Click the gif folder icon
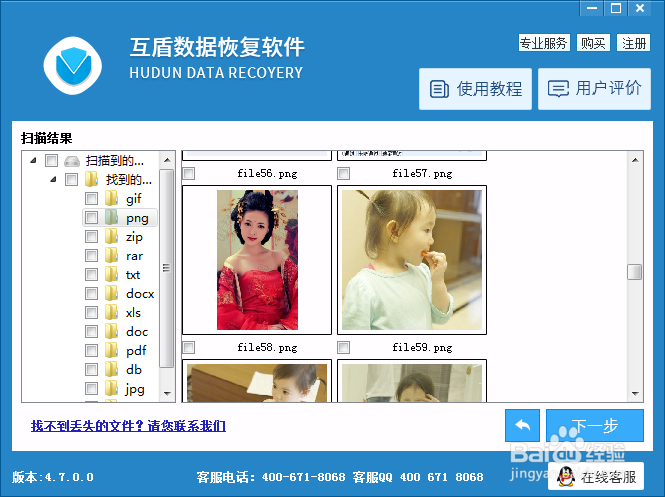This screenshot has width=665, height=497. (x=111, y=198)
